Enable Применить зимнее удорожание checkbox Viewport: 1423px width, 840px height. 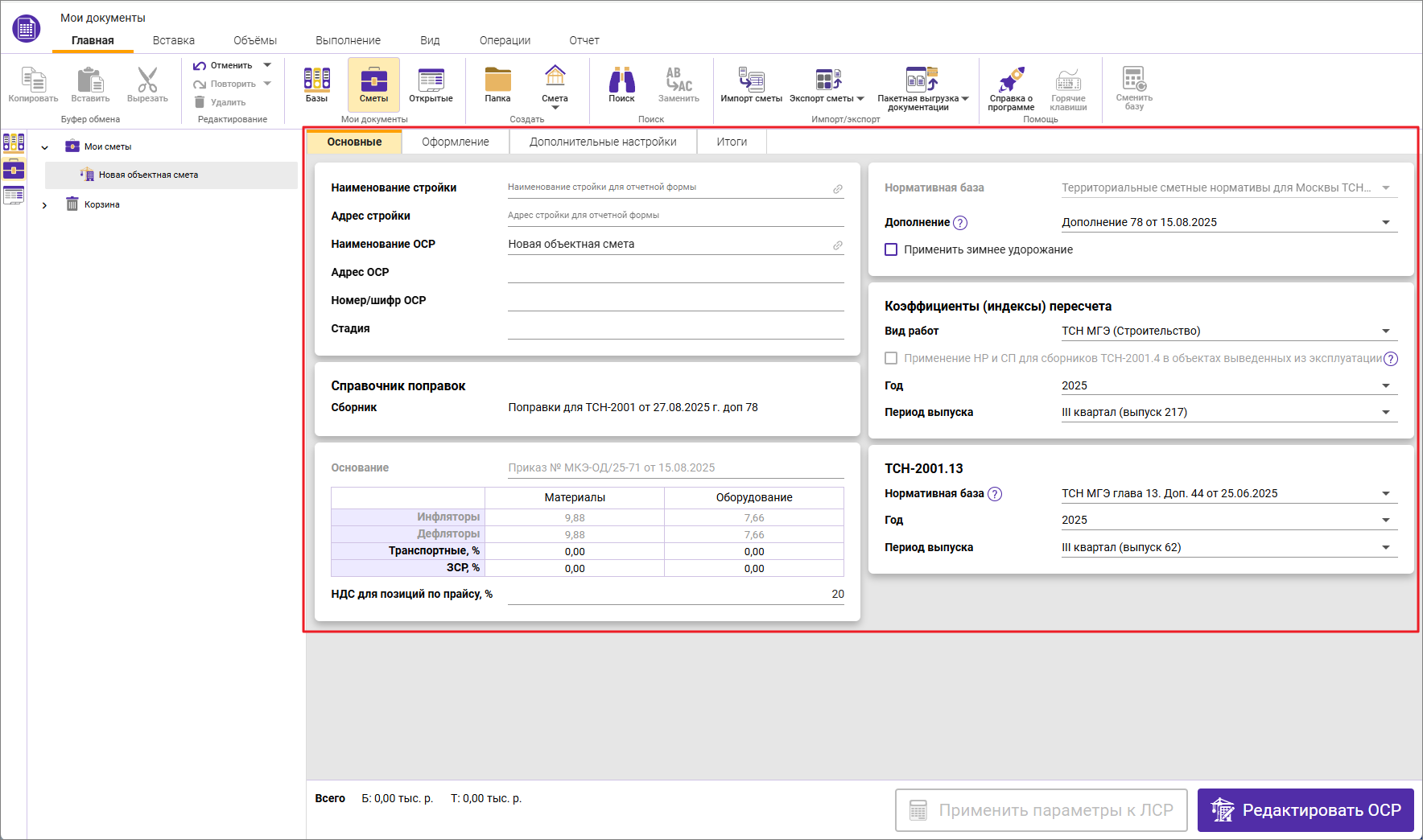[891, 249]
